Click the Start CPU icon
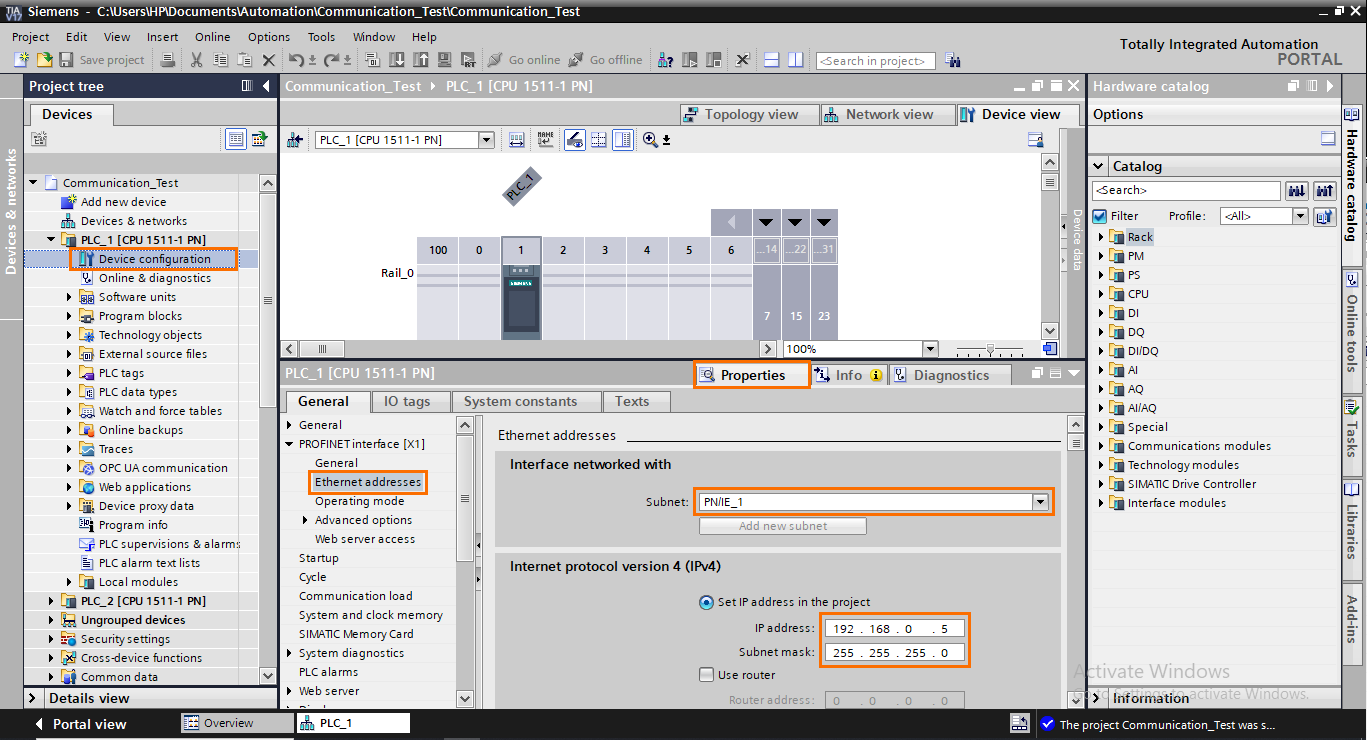Image resolution: width=1367 pixels, height=740 pixels. click(x=690, y=60)
